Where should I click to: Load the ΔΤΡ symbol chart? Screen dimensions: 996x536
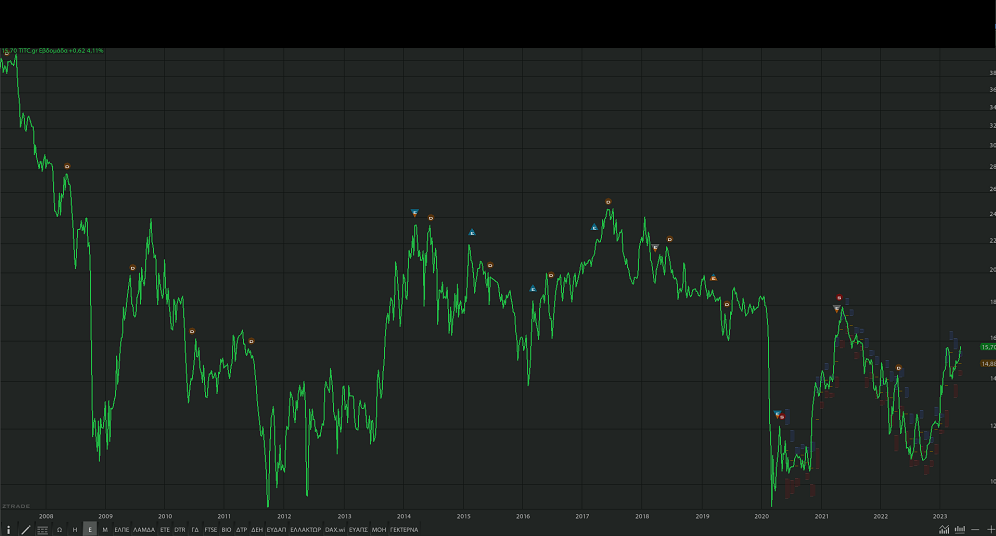click(241, 530)
